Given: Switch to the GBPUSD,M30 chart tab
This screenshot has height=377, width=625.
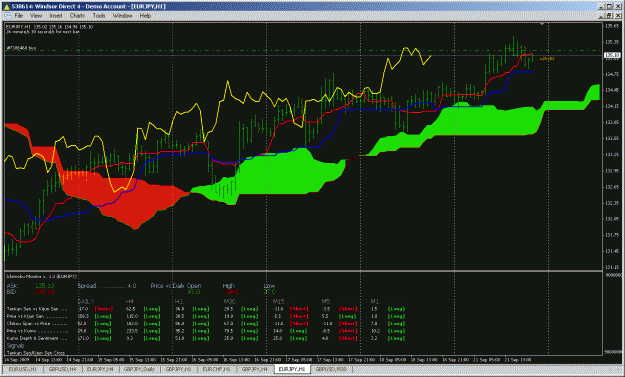Looking at the screenshot, I should coord(331,369).
